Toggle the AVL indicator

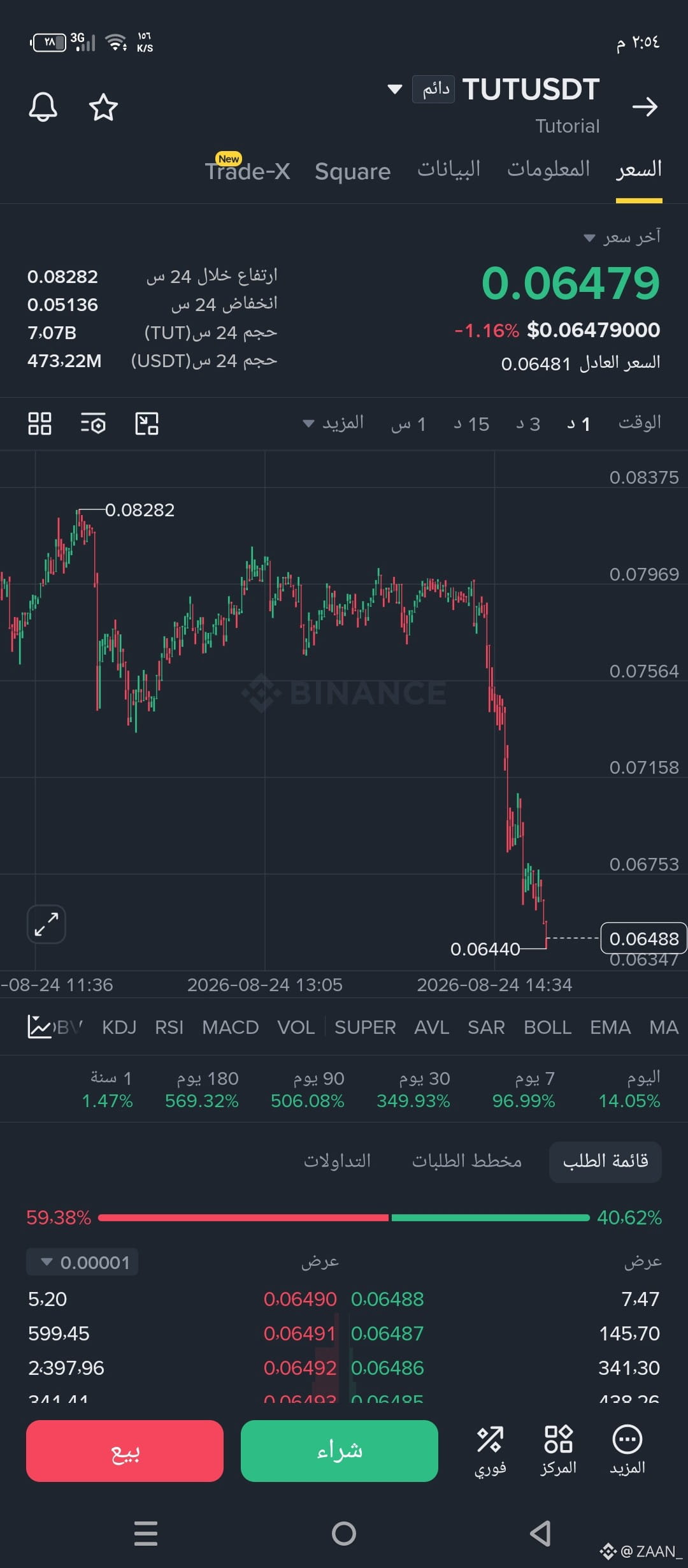click(432, 1027)
